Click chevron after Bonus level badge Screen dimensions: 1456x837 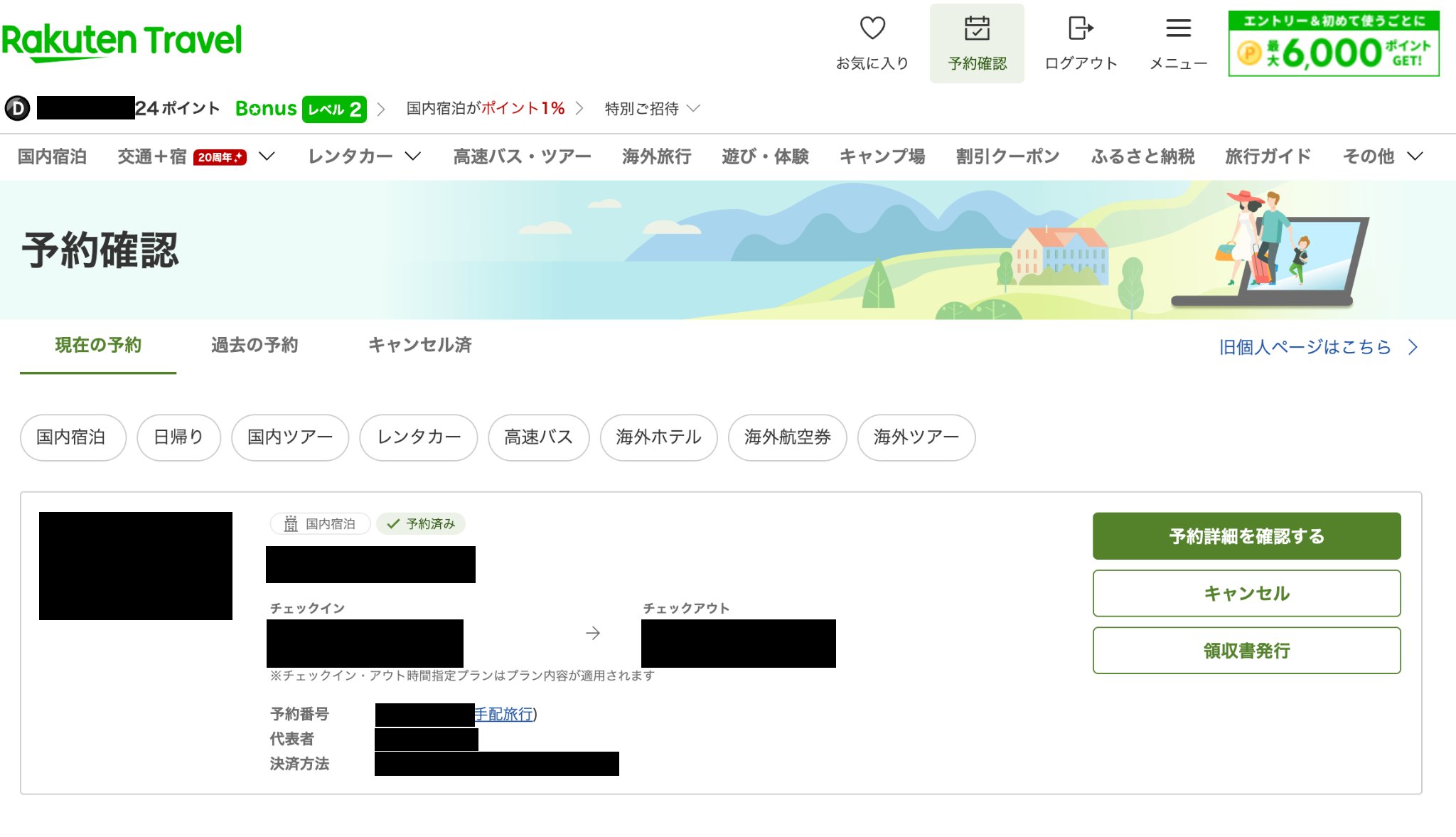[x=381, y=109]
